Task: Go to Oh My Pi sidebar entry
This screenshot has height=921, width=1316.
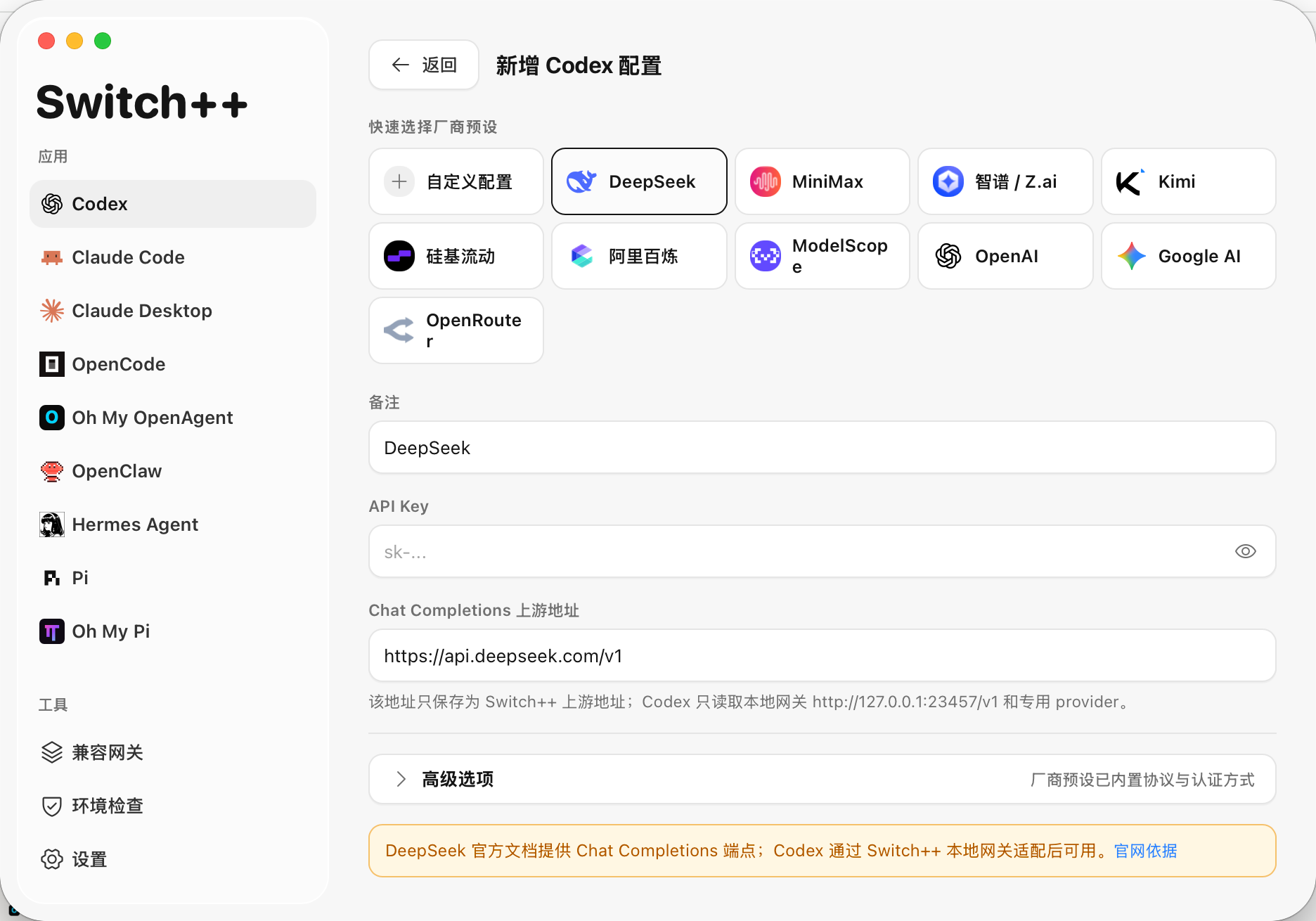Action: click(x=173, y=631)
